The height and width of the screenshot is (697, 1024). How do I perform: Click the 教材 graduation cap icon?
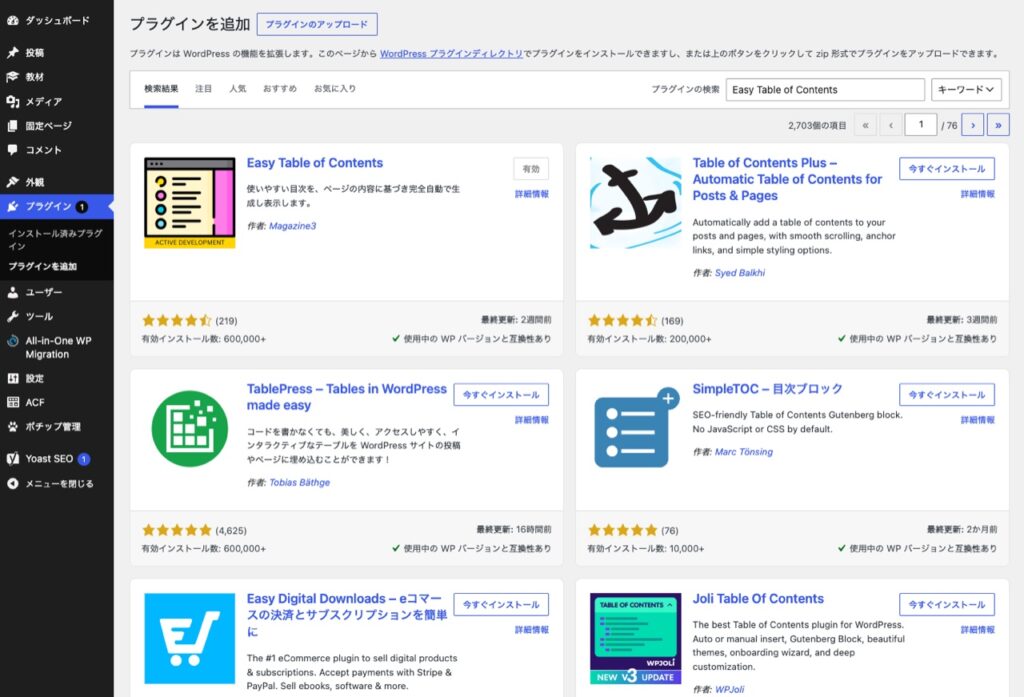[x=12, y=76]
